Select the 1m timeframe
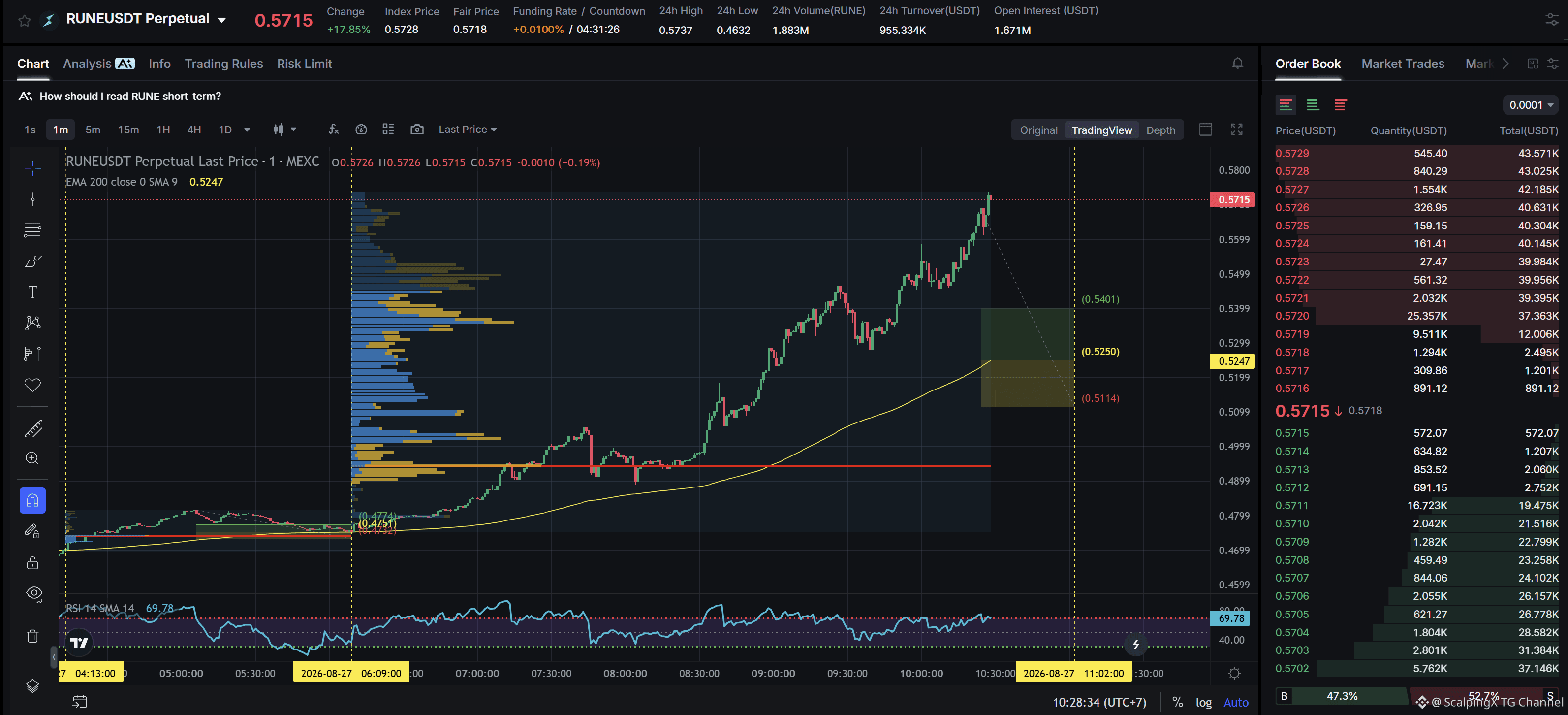The image size is (1568, 715). coord(60,130)
